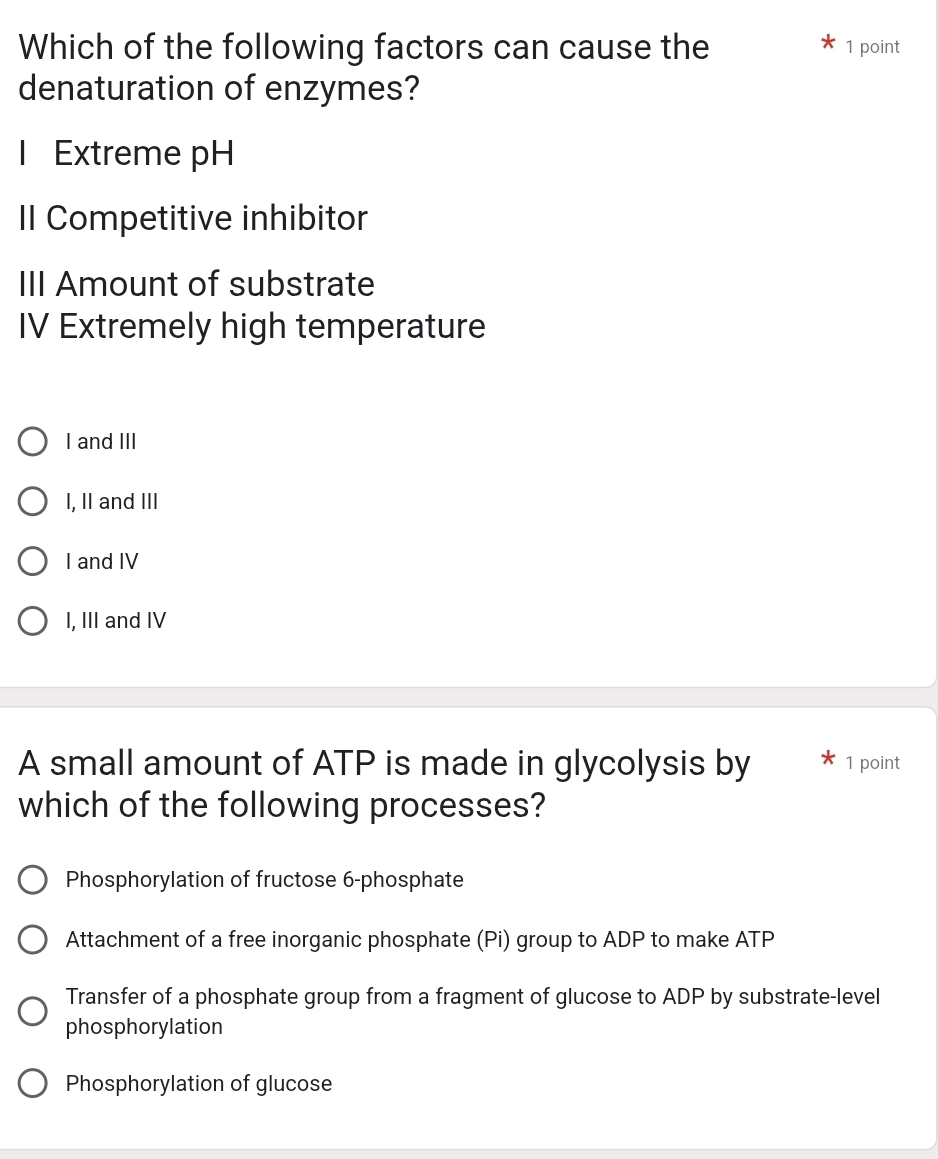Select the "I, II and III" answer
The image size is (938, 1159).
(33, 501)
